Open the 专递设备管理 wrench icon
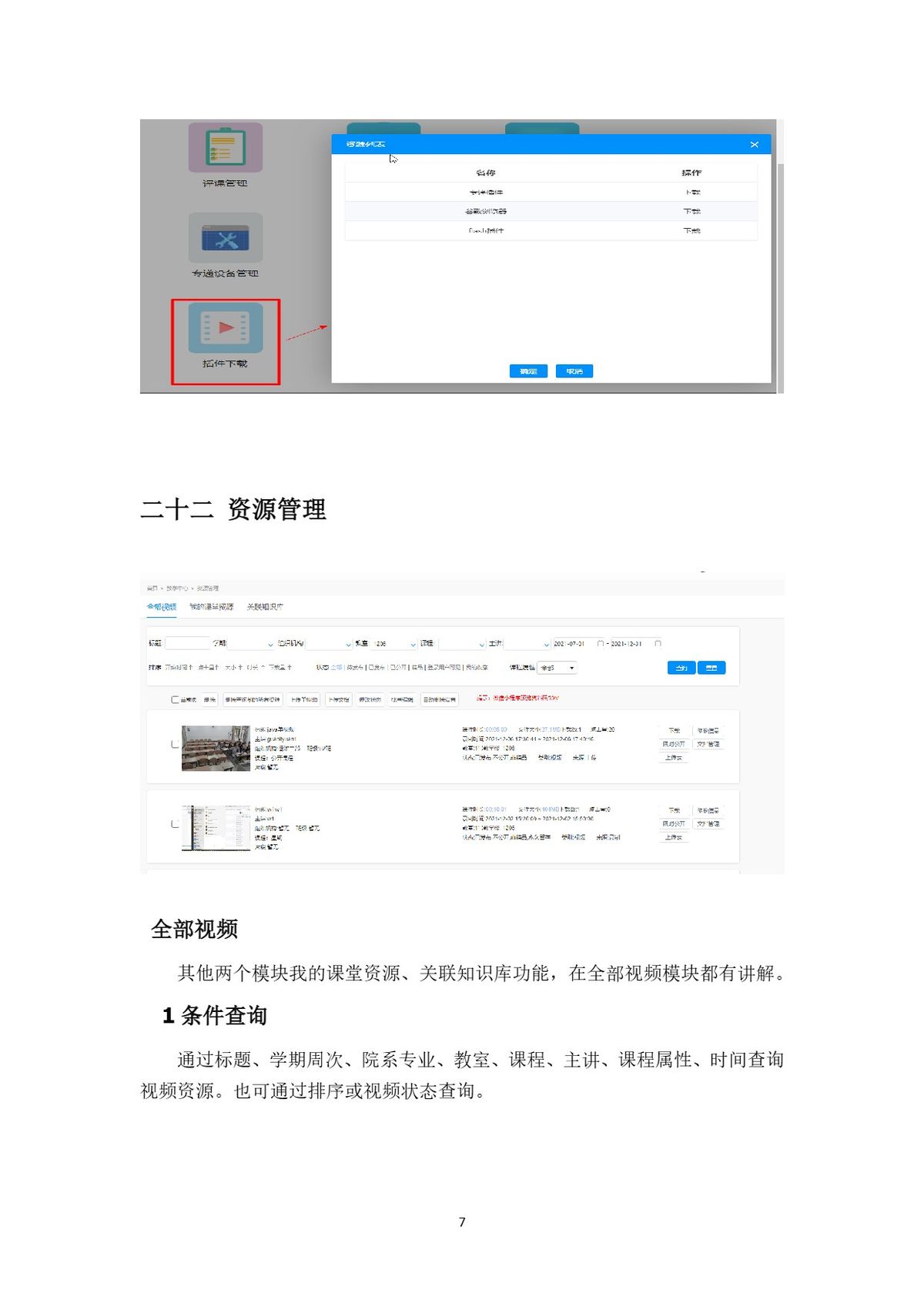This screenshot has height=1307, width=924. (x=225, y=239)
